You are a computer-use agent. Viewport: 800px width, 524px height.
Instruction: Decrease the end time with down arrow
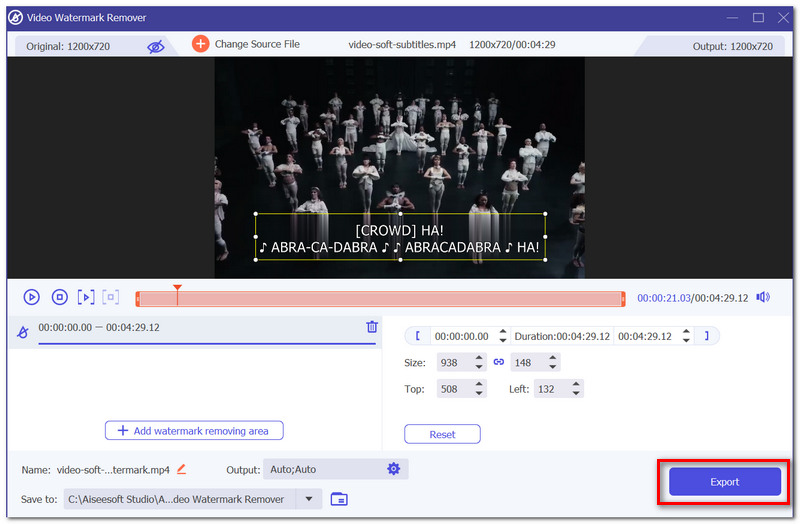(x=686, y=340)
